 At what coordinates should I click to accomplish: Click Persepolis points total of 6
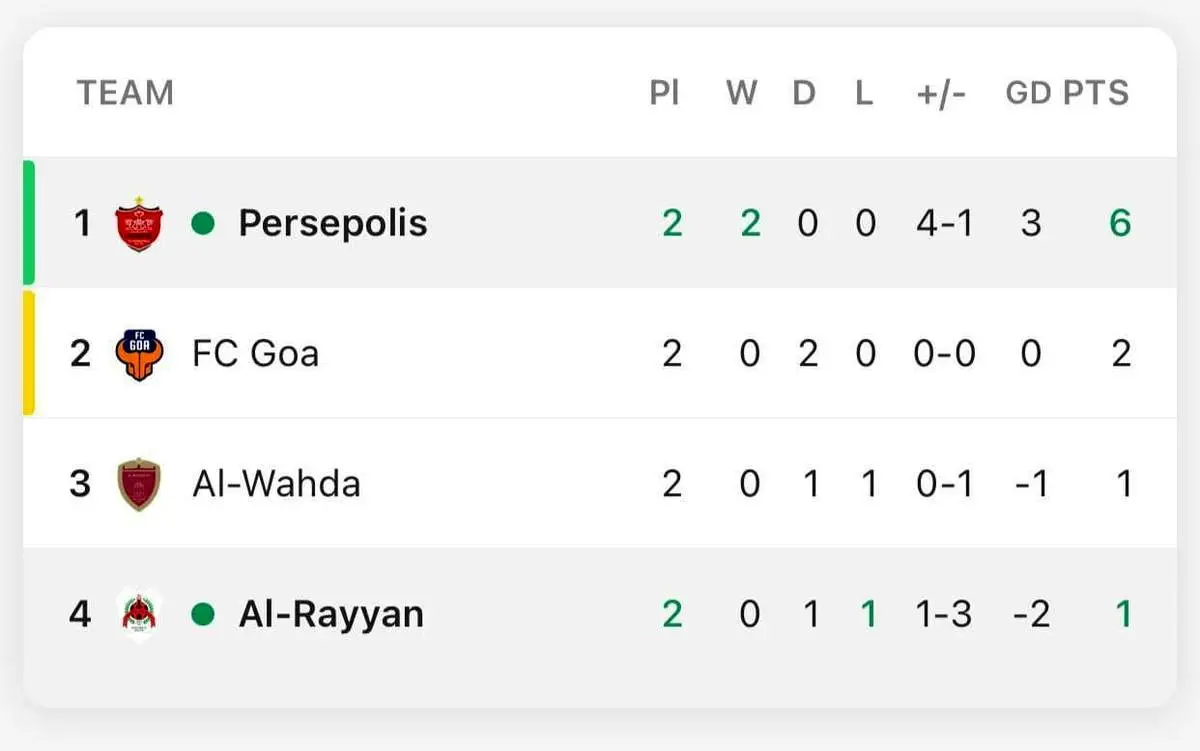tap(1120, 223)
